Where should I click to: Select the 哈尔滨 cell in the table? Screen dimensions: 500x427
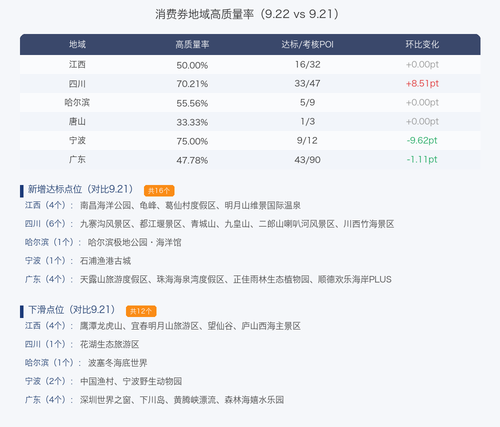tap(77, 102)
